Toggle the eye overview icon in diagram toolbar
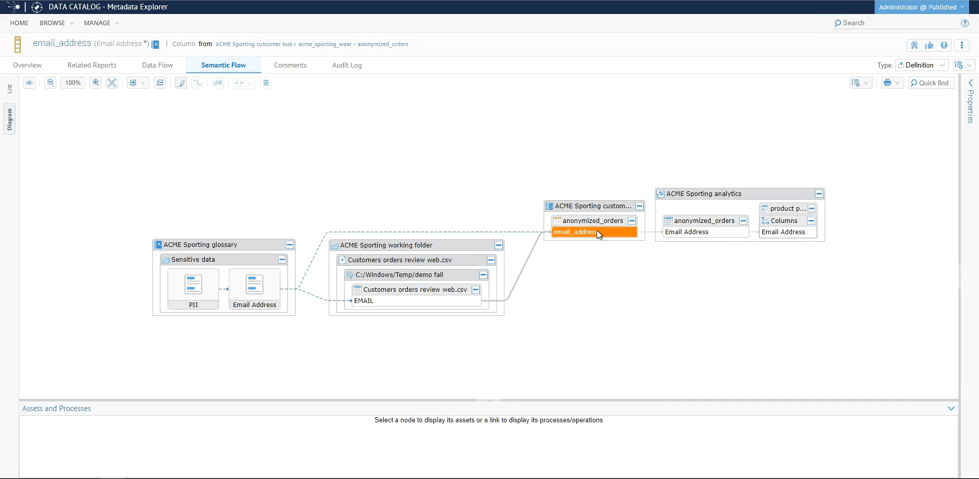This screenshot has width=979, height=479. (x=29, y=82)
